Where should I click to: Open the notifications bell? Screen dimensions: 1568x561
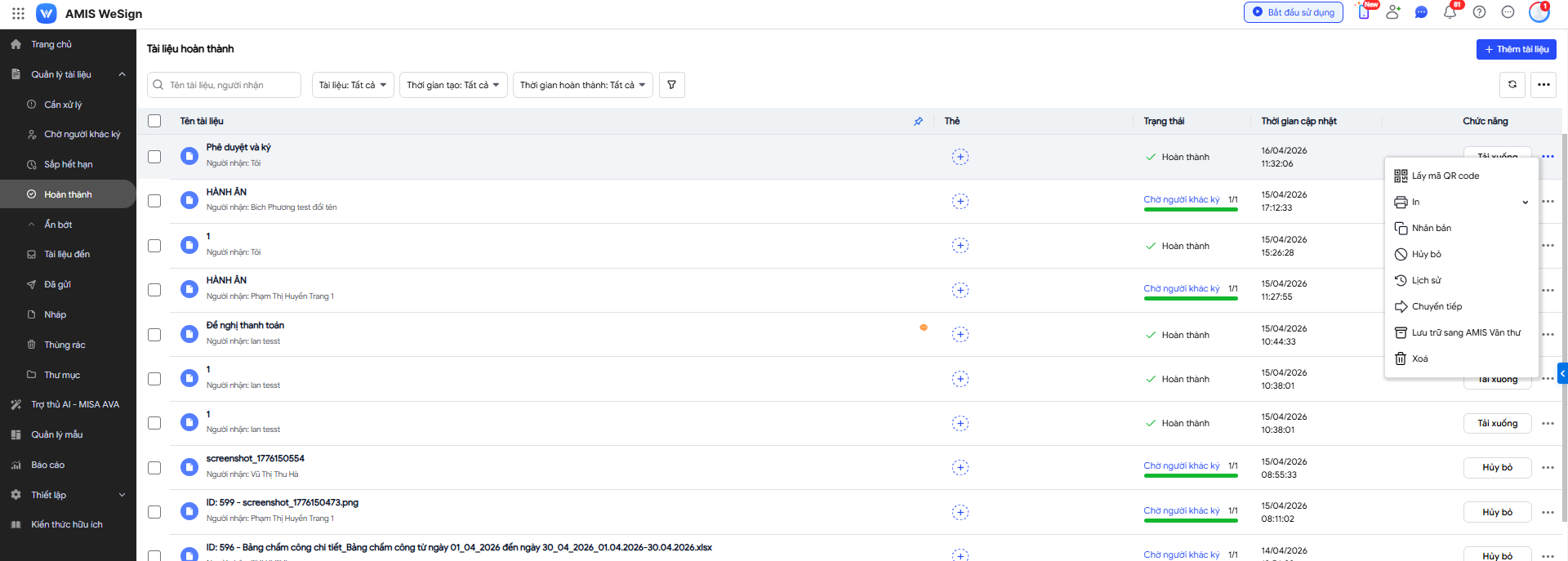(1450, 12)
